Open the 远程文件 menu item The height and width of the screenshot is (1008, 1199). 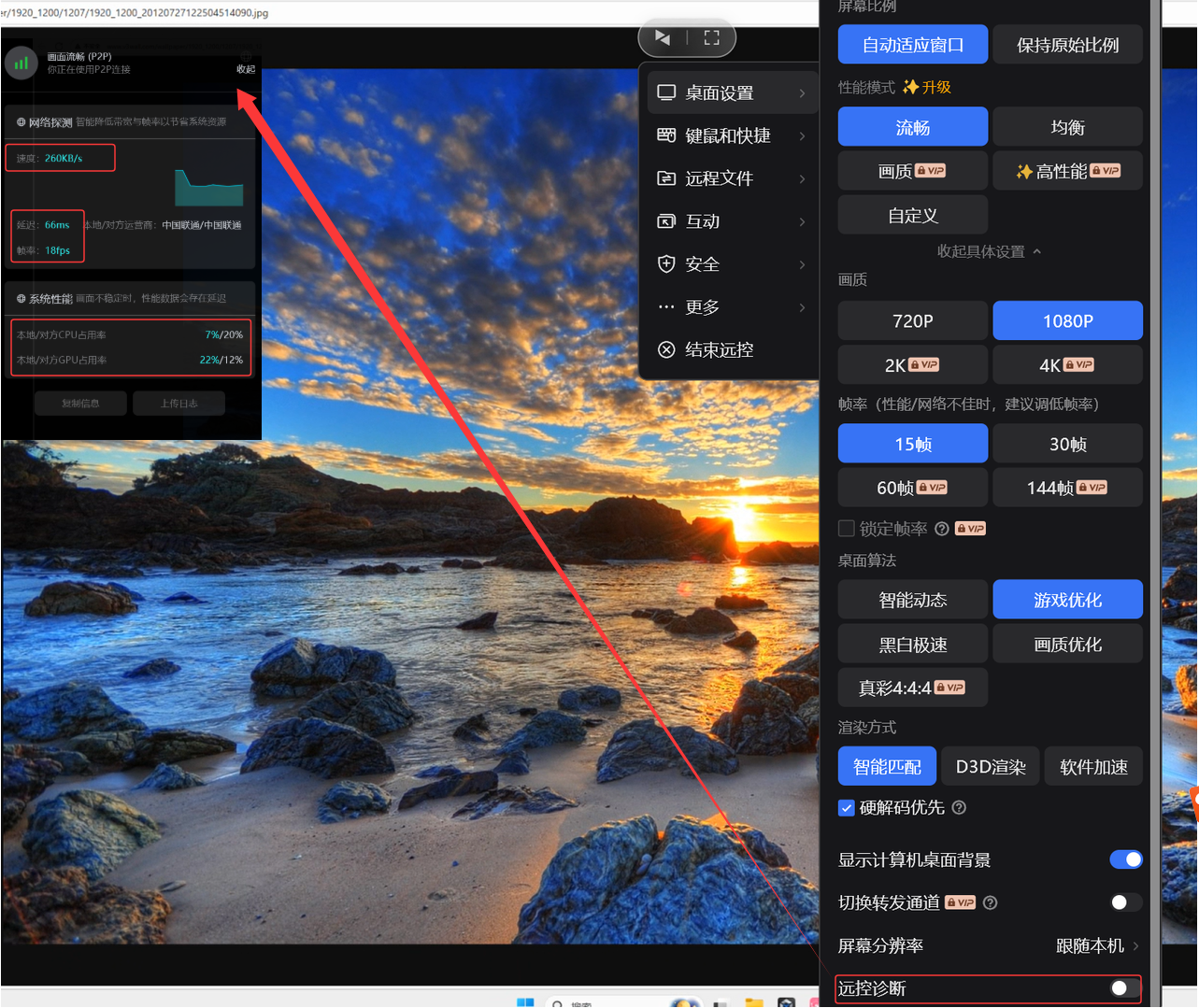point(719,178)
